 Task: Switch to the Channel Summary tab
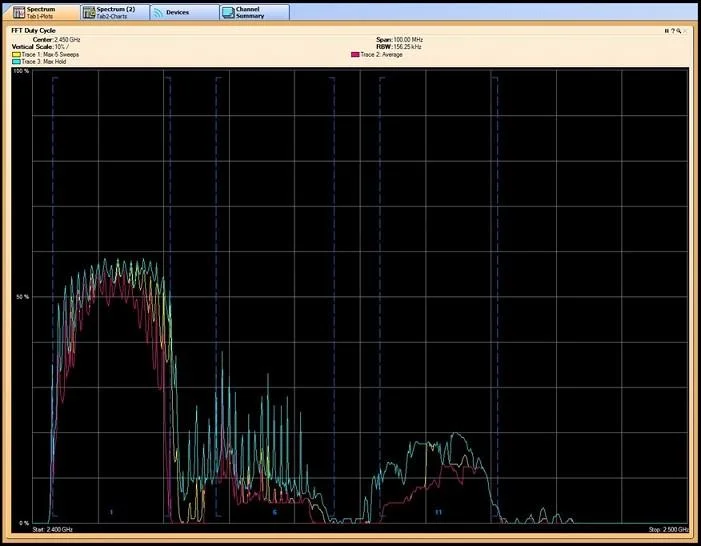[x=255, y=12]
